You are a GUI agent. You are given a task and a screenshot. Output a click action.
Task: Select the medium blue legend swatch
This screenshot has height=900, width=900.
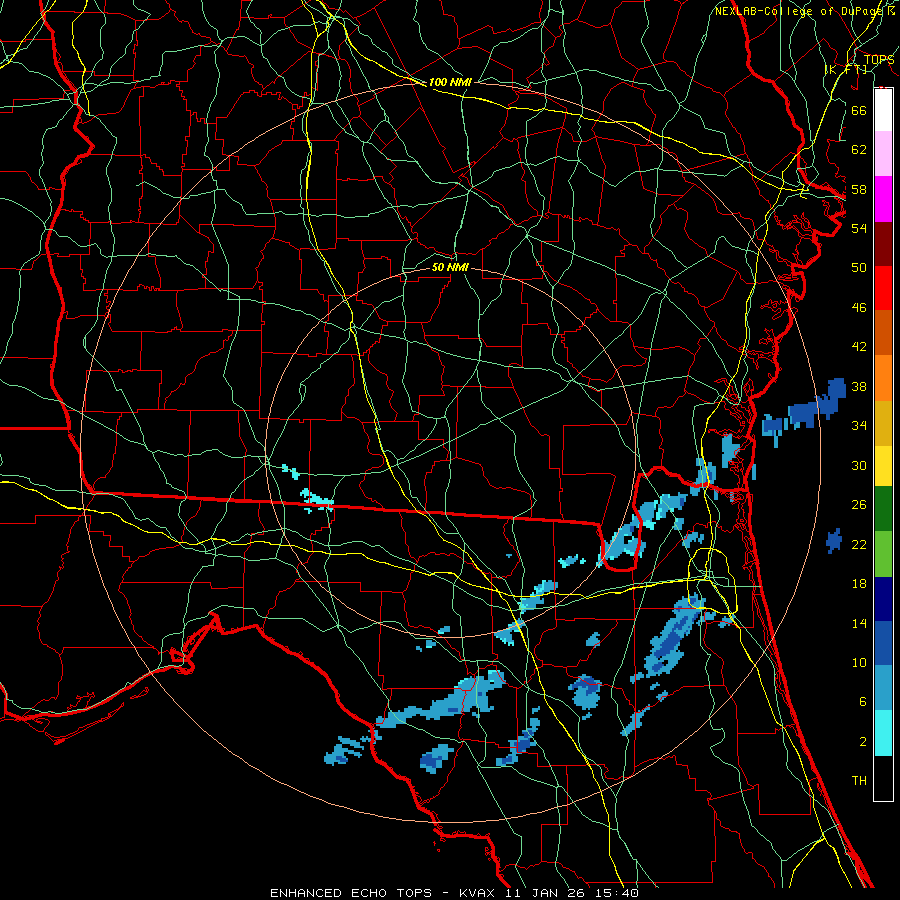[883, 643]
